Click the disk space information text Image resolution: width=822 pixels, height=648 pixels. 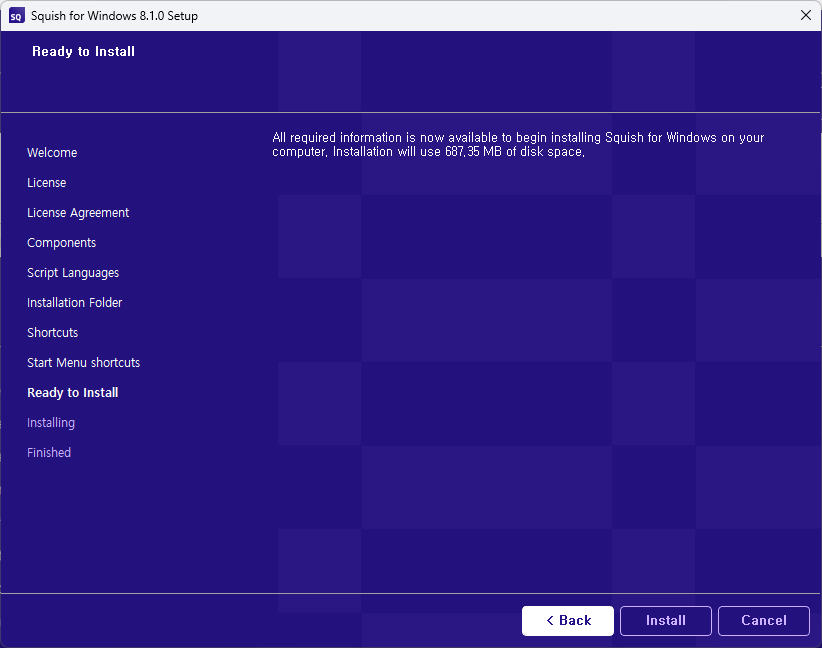point(518,145)
